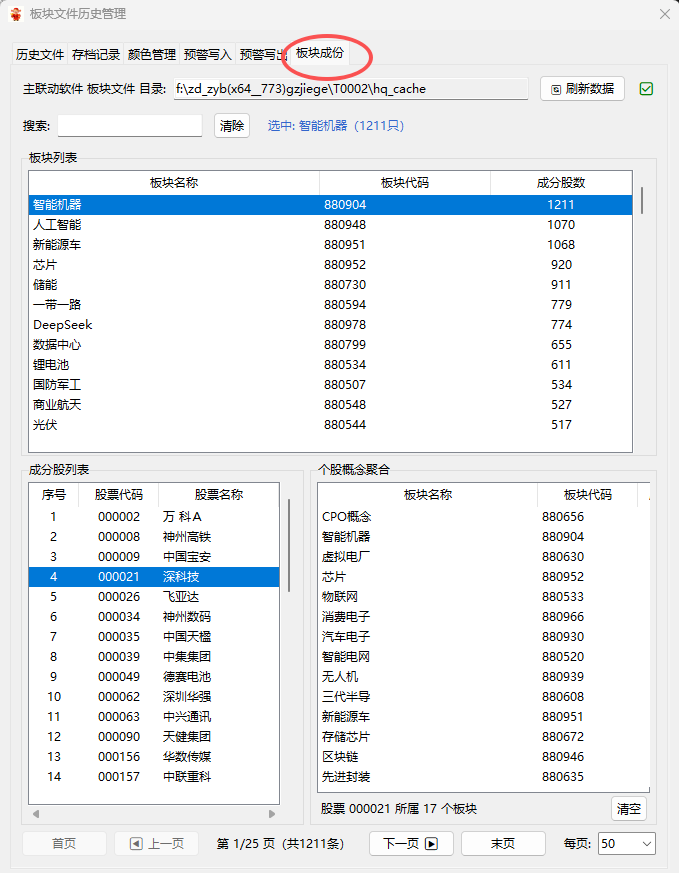This screenshot has height=873, width=679.
Task: Open the 颜色管理 tab
Action: point(151,55)
